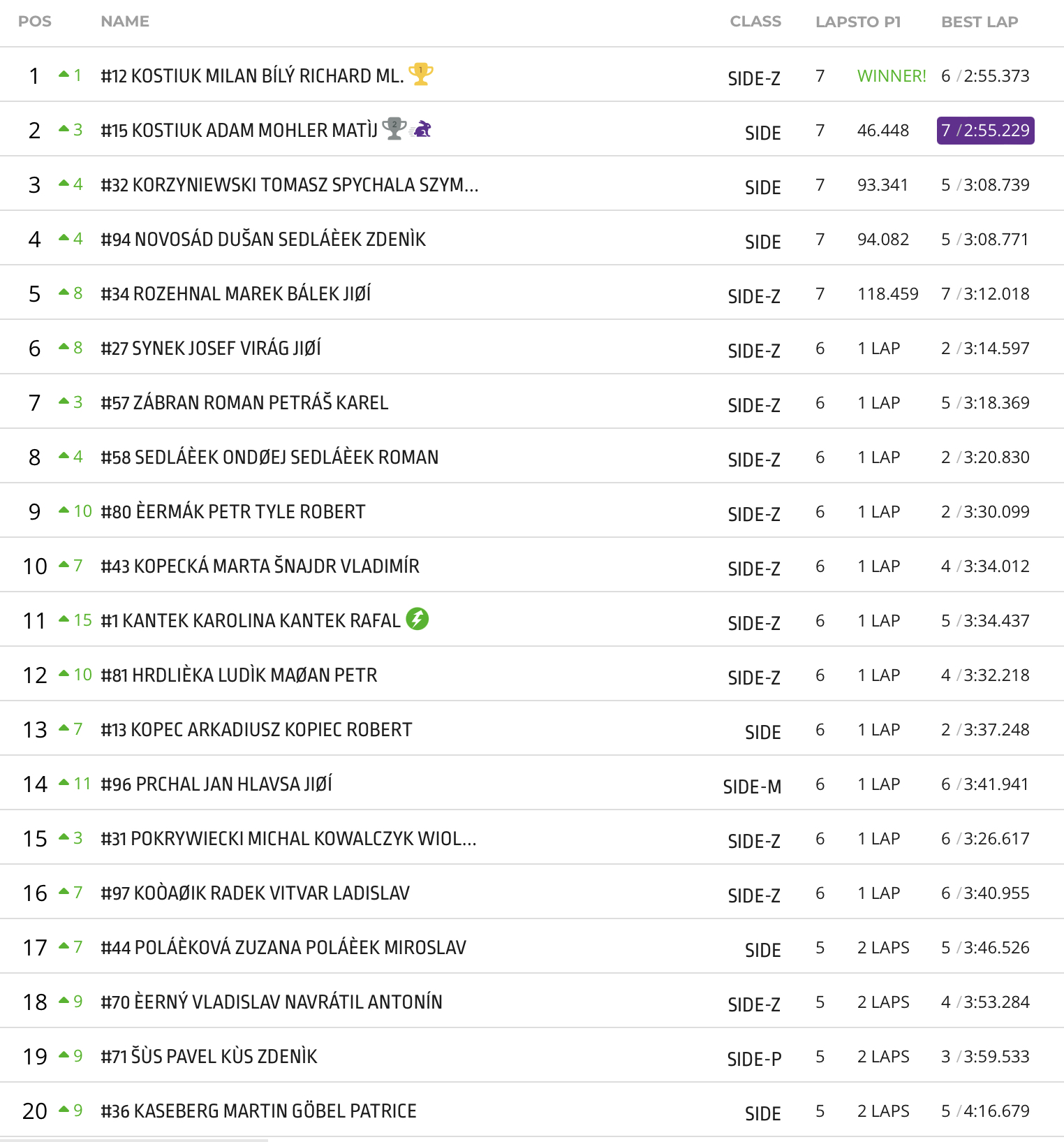The width and height of the screenshot is (1064, 1142).
Task: Click #97 KOÒAØIK RADEK VITVAR LADISLAV
Action: 256,893
